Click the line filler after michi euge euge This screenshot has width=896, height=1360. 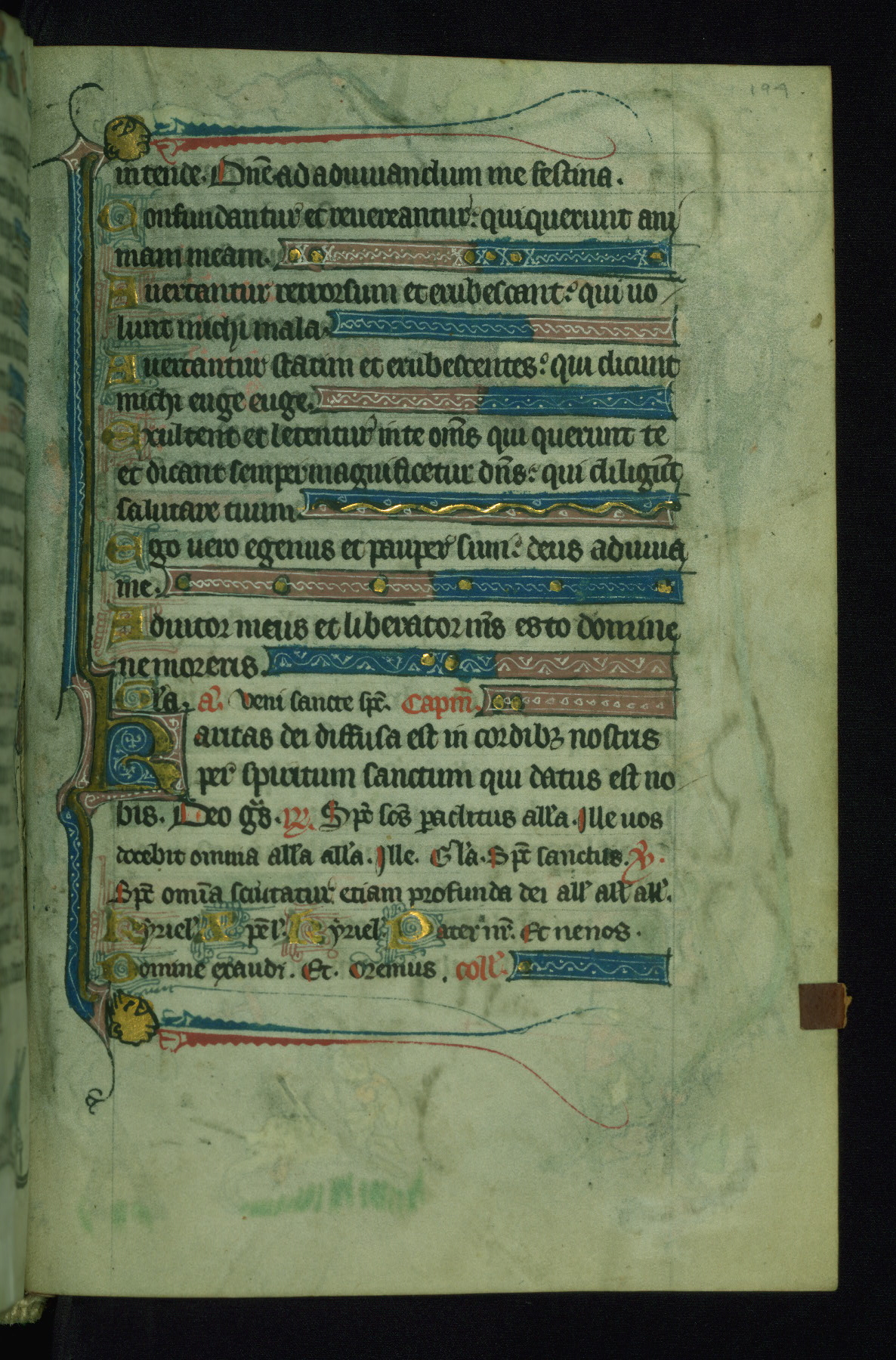(495, 400)
